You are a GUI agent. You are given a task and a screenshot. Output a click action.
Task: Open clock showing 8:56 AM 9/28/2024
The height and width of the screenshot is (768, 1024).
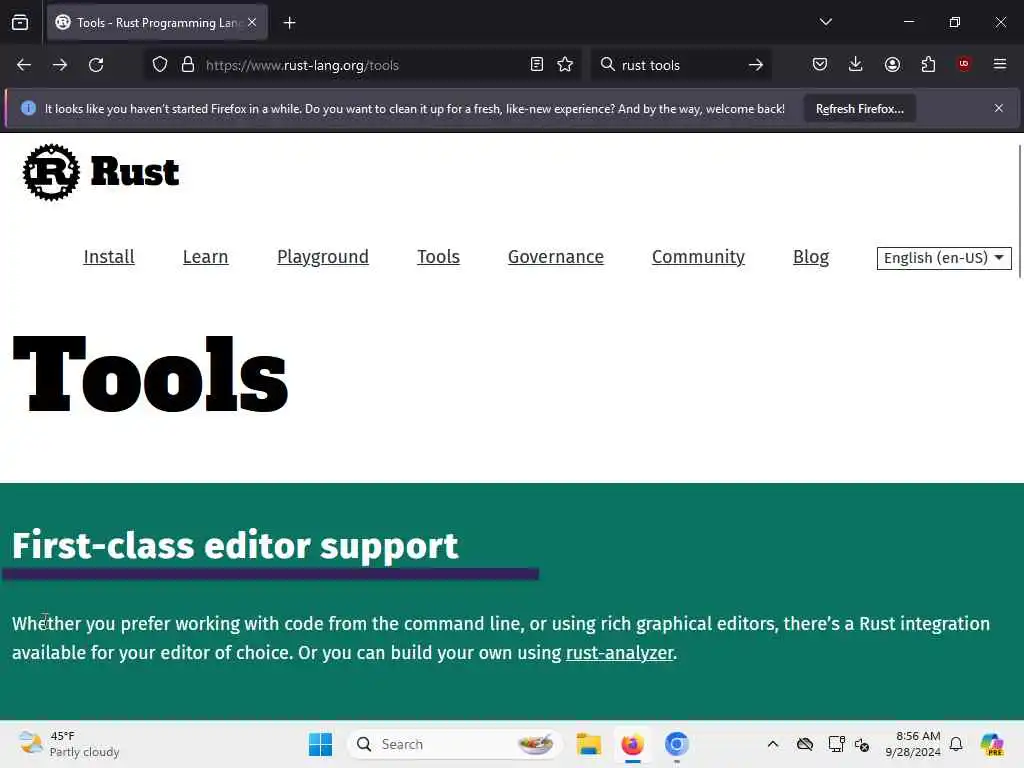(x=913, y=744)
